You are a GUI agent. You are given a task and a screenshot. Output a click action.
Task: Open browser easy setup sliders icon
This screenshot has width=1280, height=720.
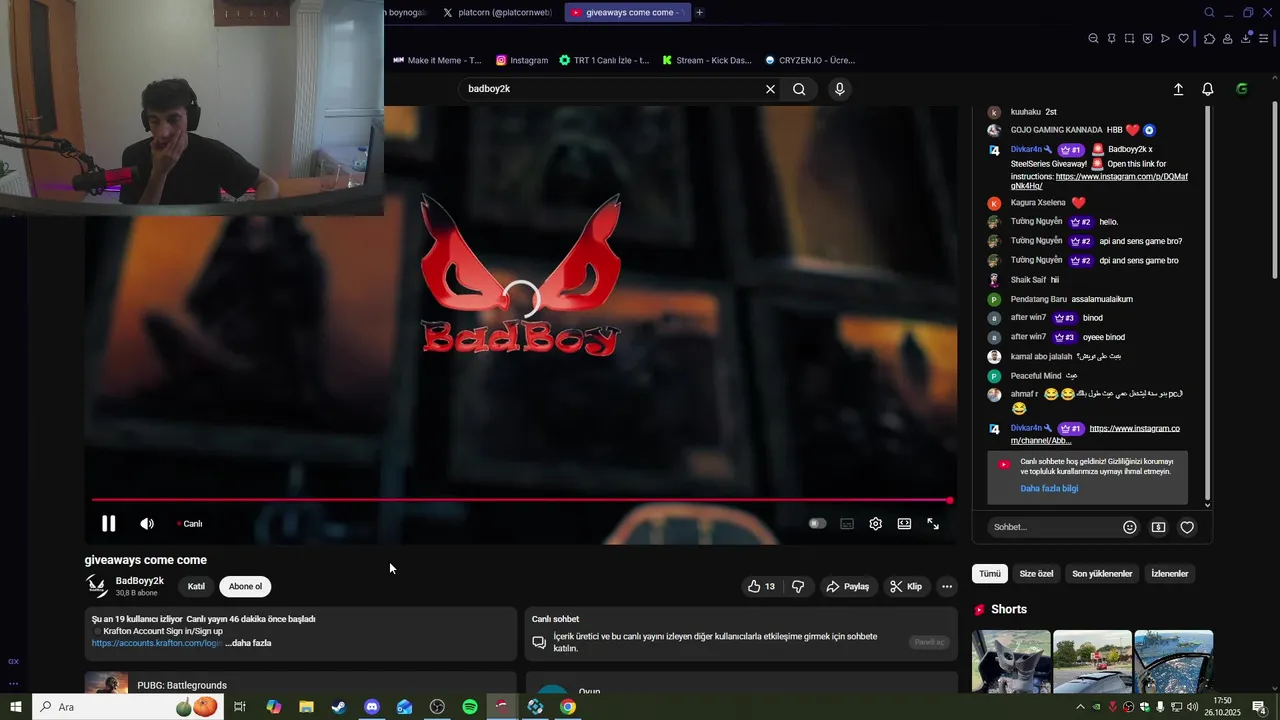1264,38
